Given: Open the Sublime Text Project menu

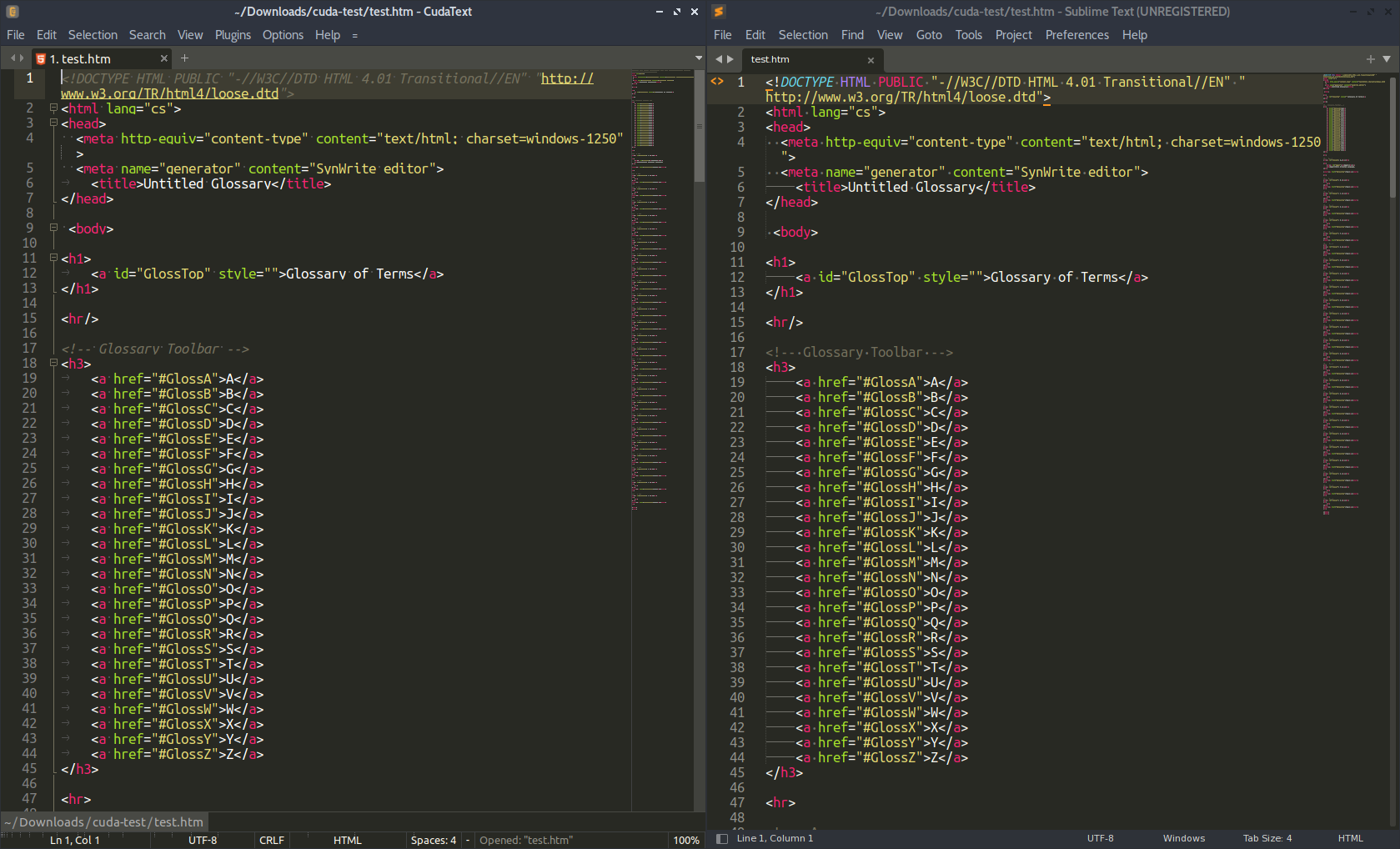Looking at the screenshot, I should [x=1014, y=35].
